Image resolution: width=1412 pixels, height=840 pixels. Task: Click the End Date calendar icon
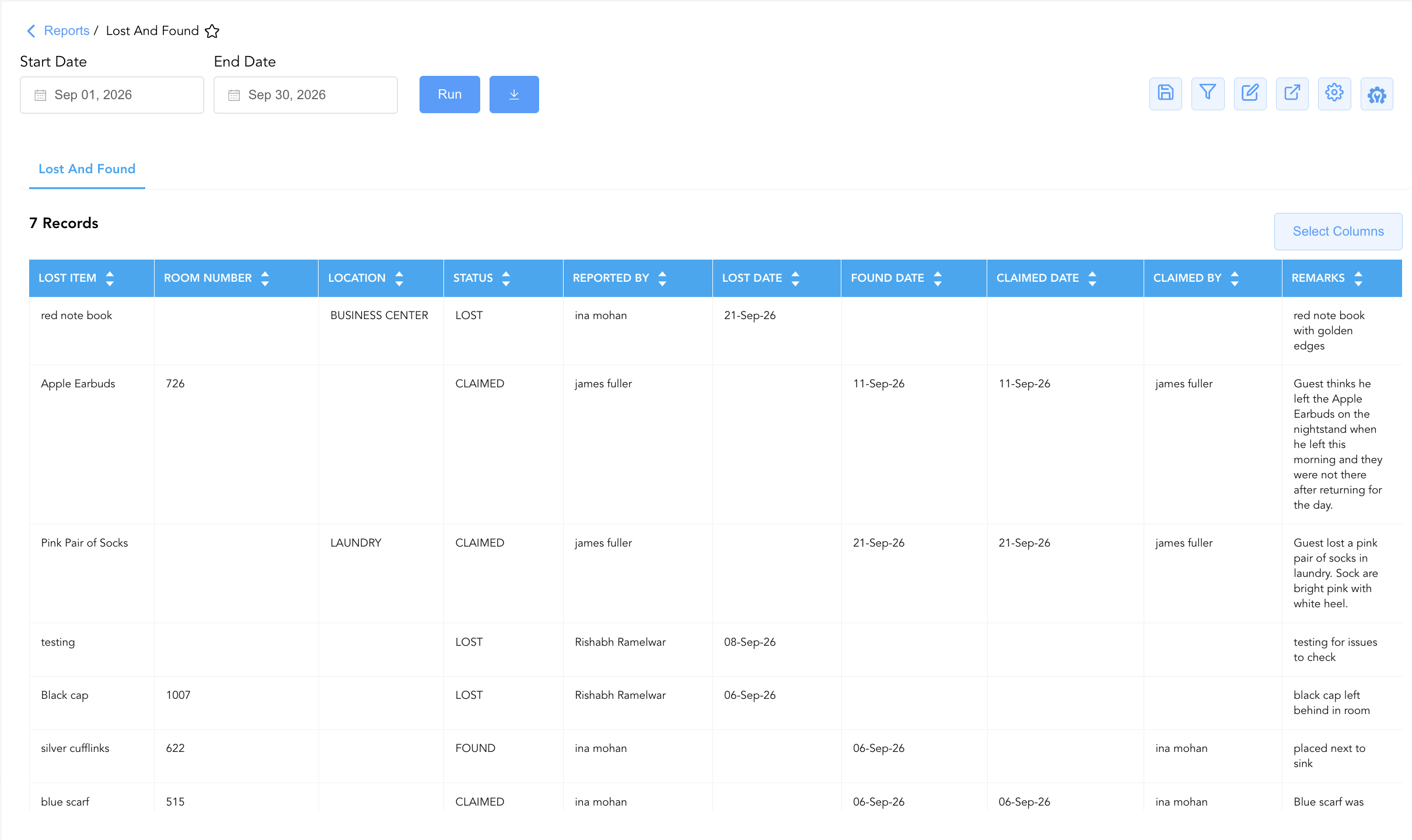coord(234,95)
